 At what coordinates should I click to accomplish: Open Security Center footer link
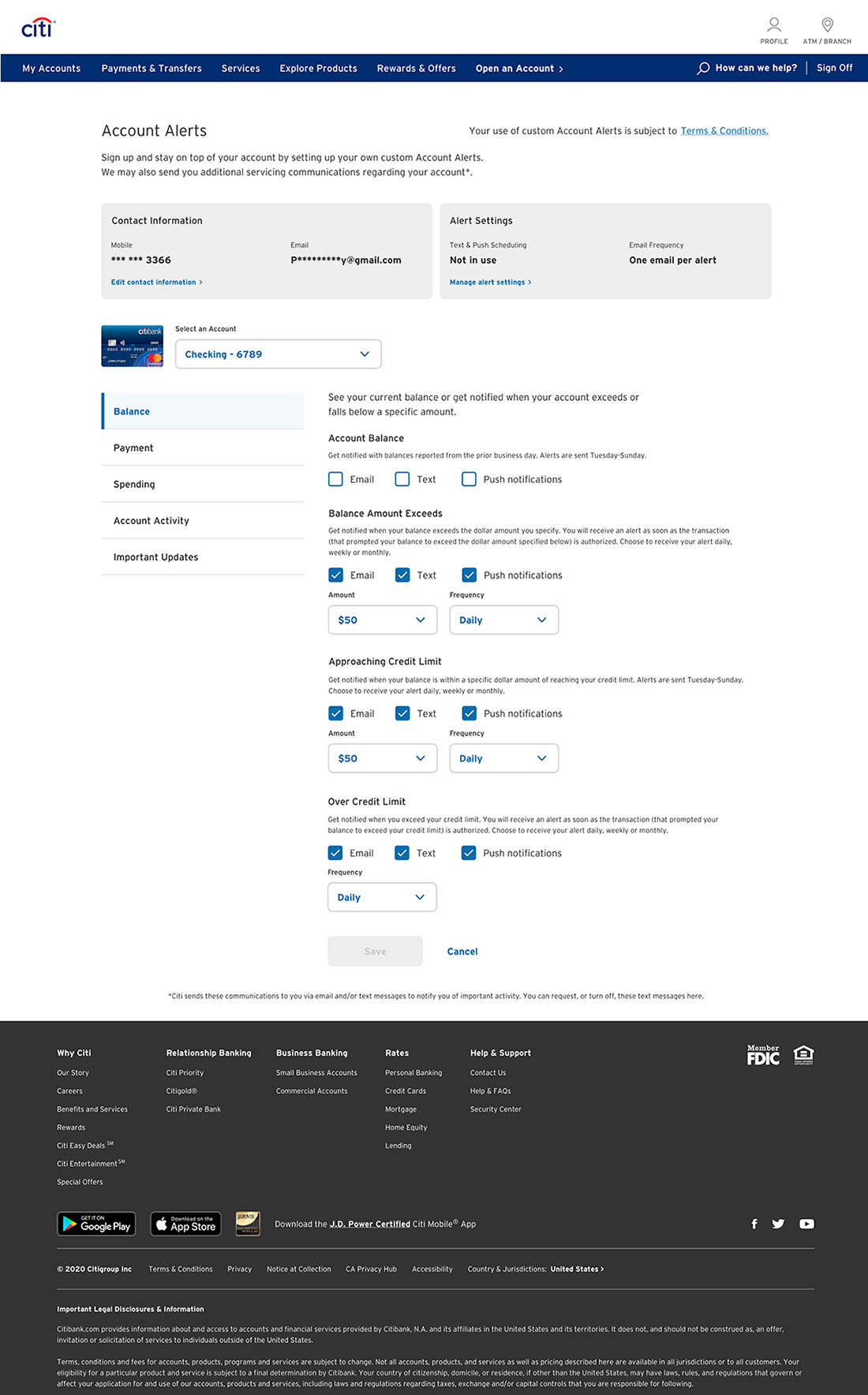[x=496, y=1109]
